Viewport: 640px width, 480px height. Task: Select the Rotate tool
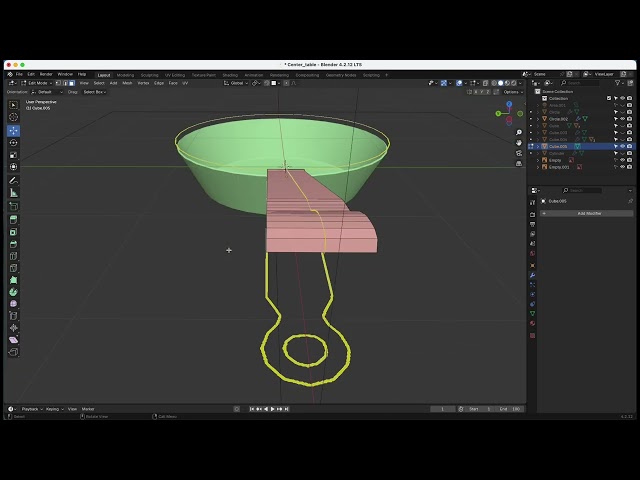(13, 143)
